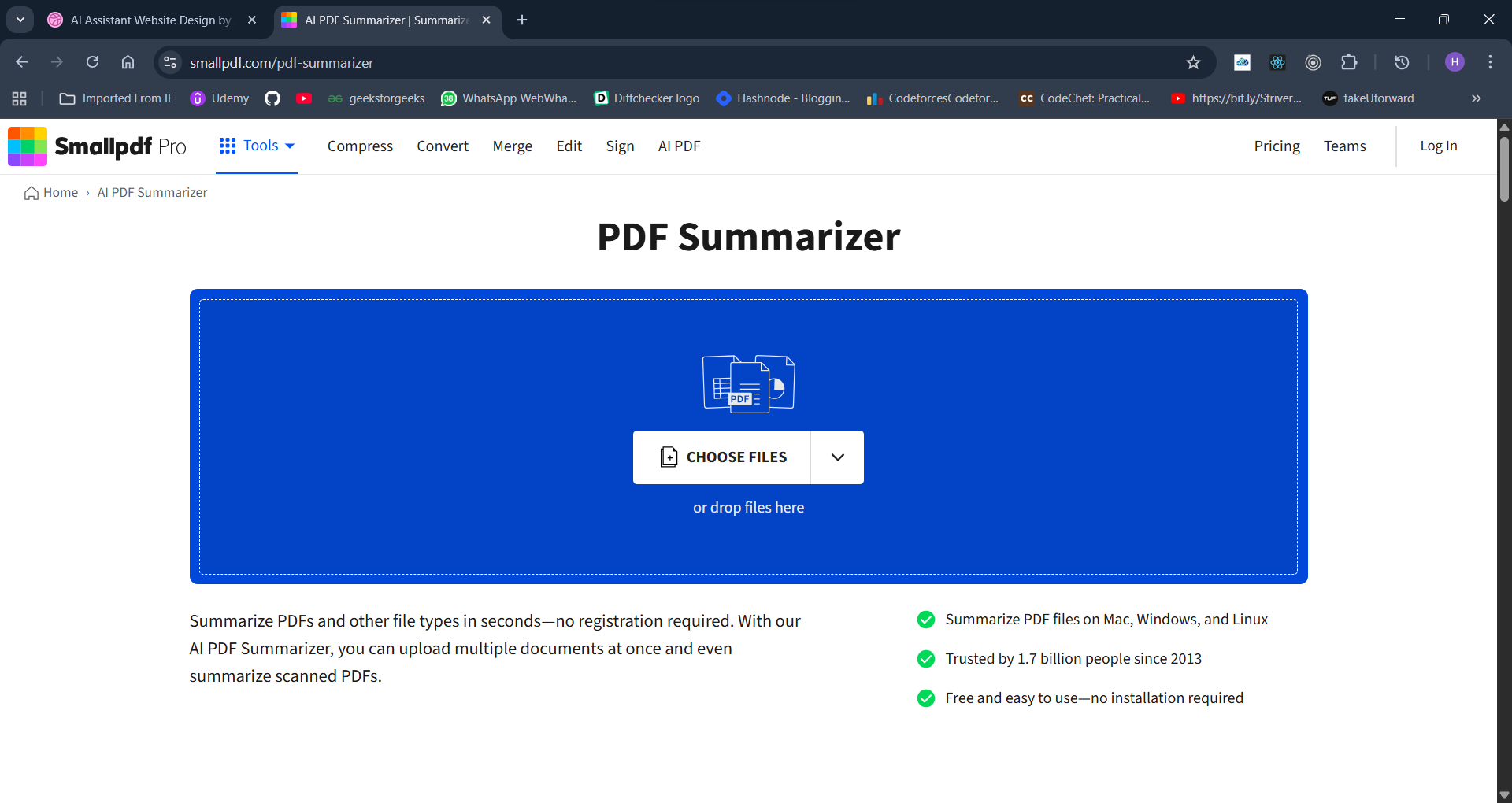Click the page scrollbar thumb
This screenshot has width=1512, height=803.
click(1504, 169)
